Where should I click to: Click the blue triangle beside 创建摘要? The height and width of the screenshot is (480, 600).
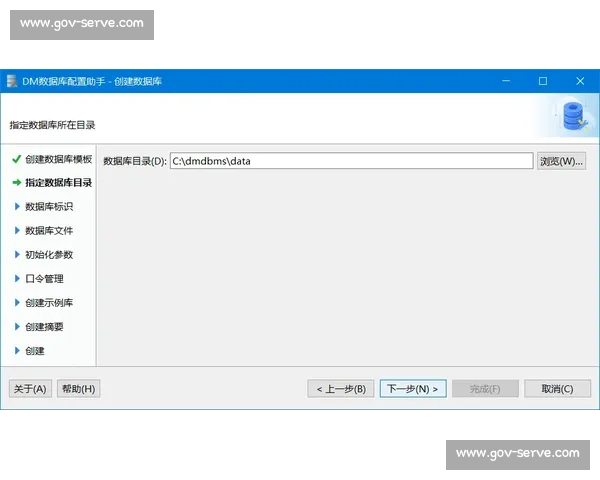17,327
